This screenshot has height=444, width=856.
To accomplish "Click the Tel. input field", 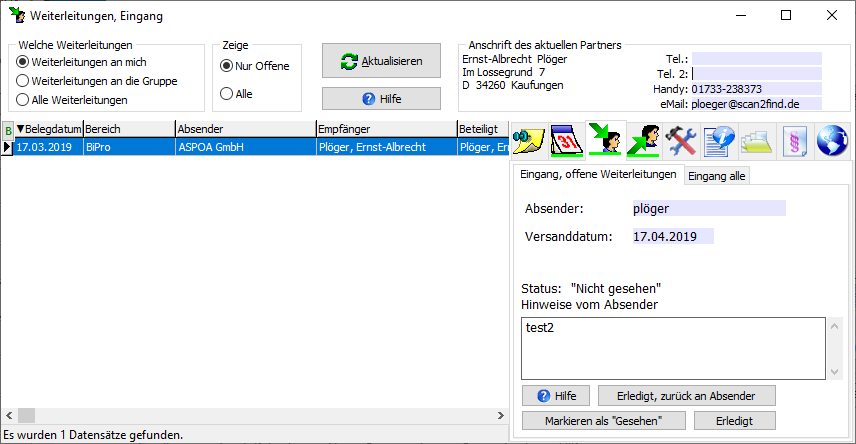I will pos(757,59).
